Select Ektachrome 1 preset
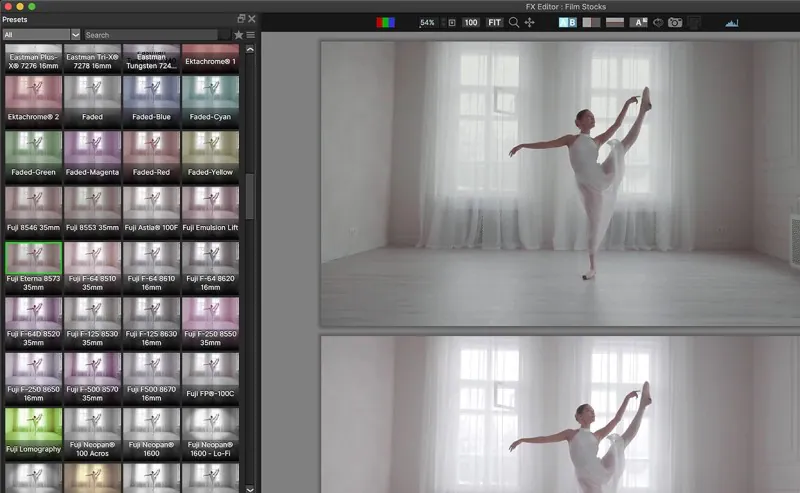This screenshot has width=800, height=493. pos(210,58)
